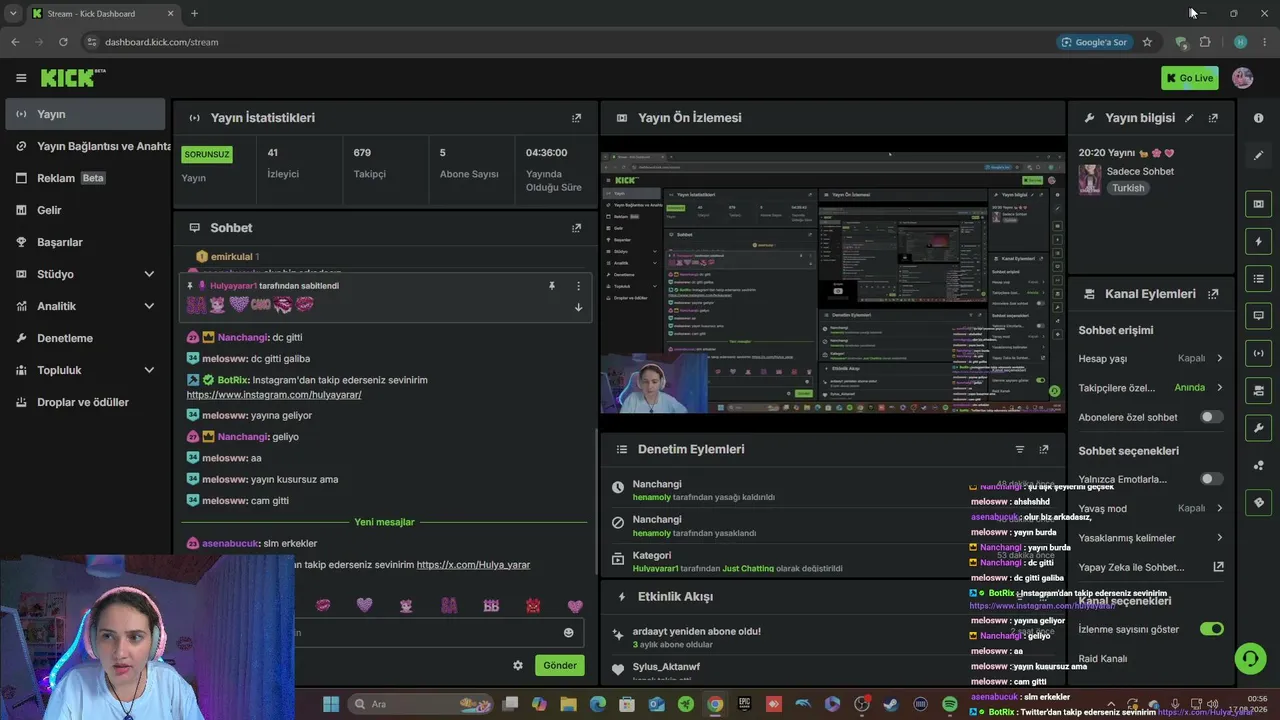Click the stream thumbnail in Yayın bilgisi
Image resolution: width=1280 pixels, height=720 pixels.
(x=1089, y=179)
